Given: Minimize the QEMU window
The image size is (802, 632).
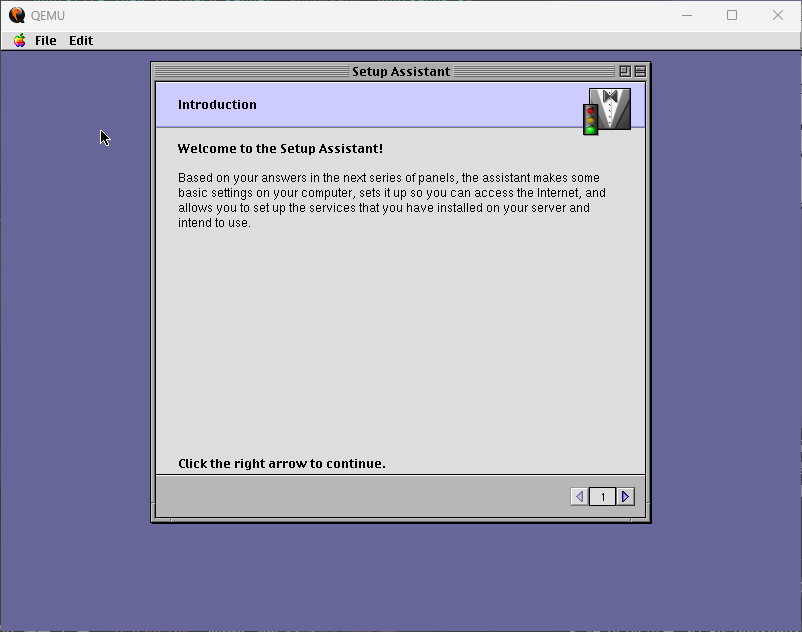Looking at the screenshot, I should [x=687, y=15].
